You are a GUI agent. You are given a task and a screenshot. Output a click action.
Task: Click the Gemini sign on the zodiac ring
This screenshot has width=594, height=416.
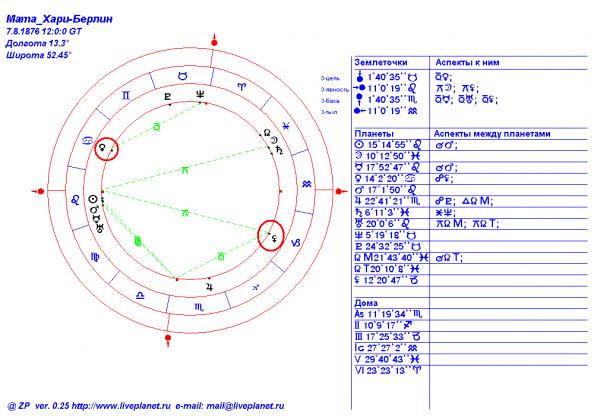(126, 95)
